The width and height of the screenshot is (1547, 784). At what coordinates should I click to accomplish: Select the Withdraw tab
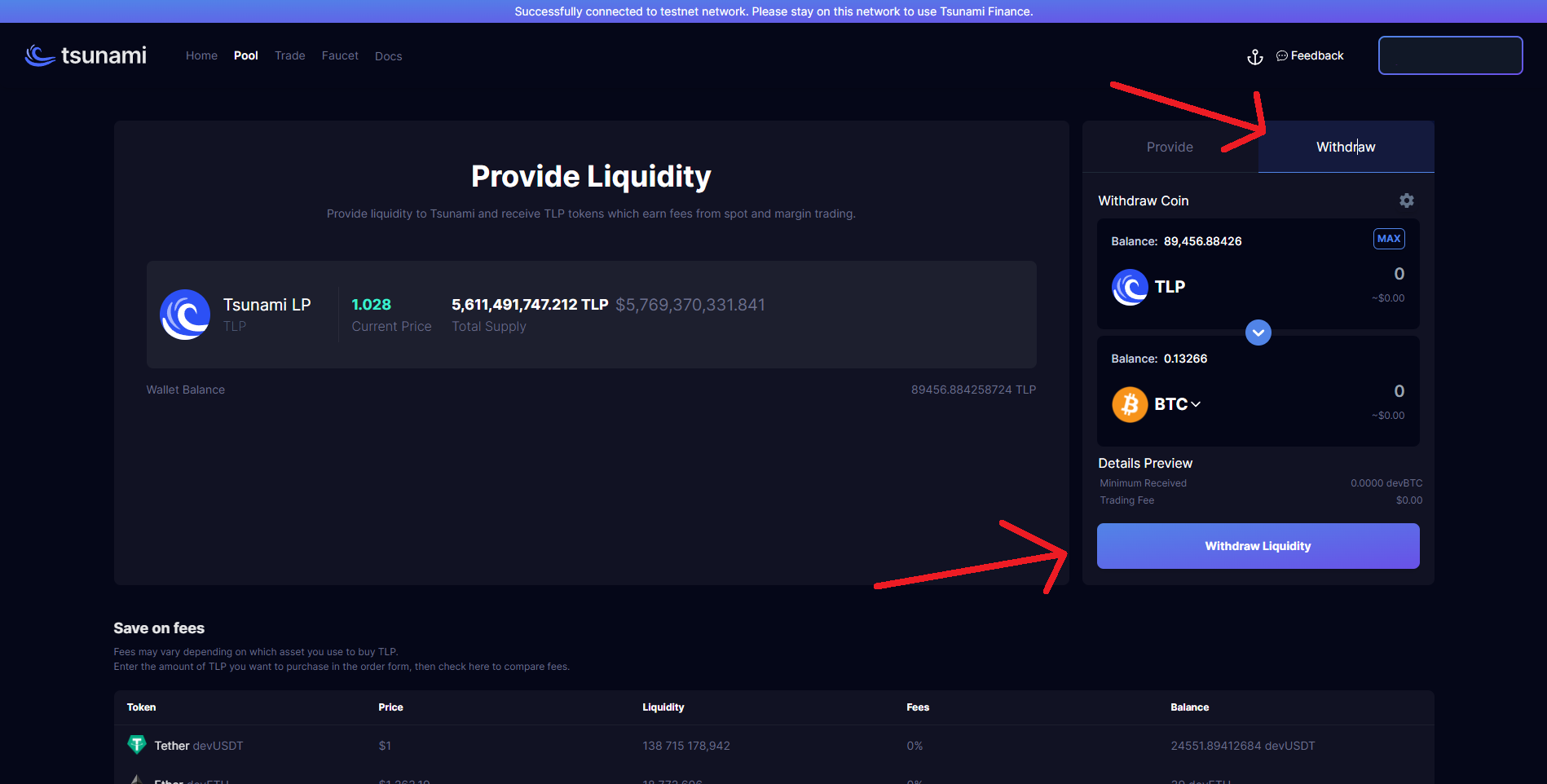[1346, 147]
